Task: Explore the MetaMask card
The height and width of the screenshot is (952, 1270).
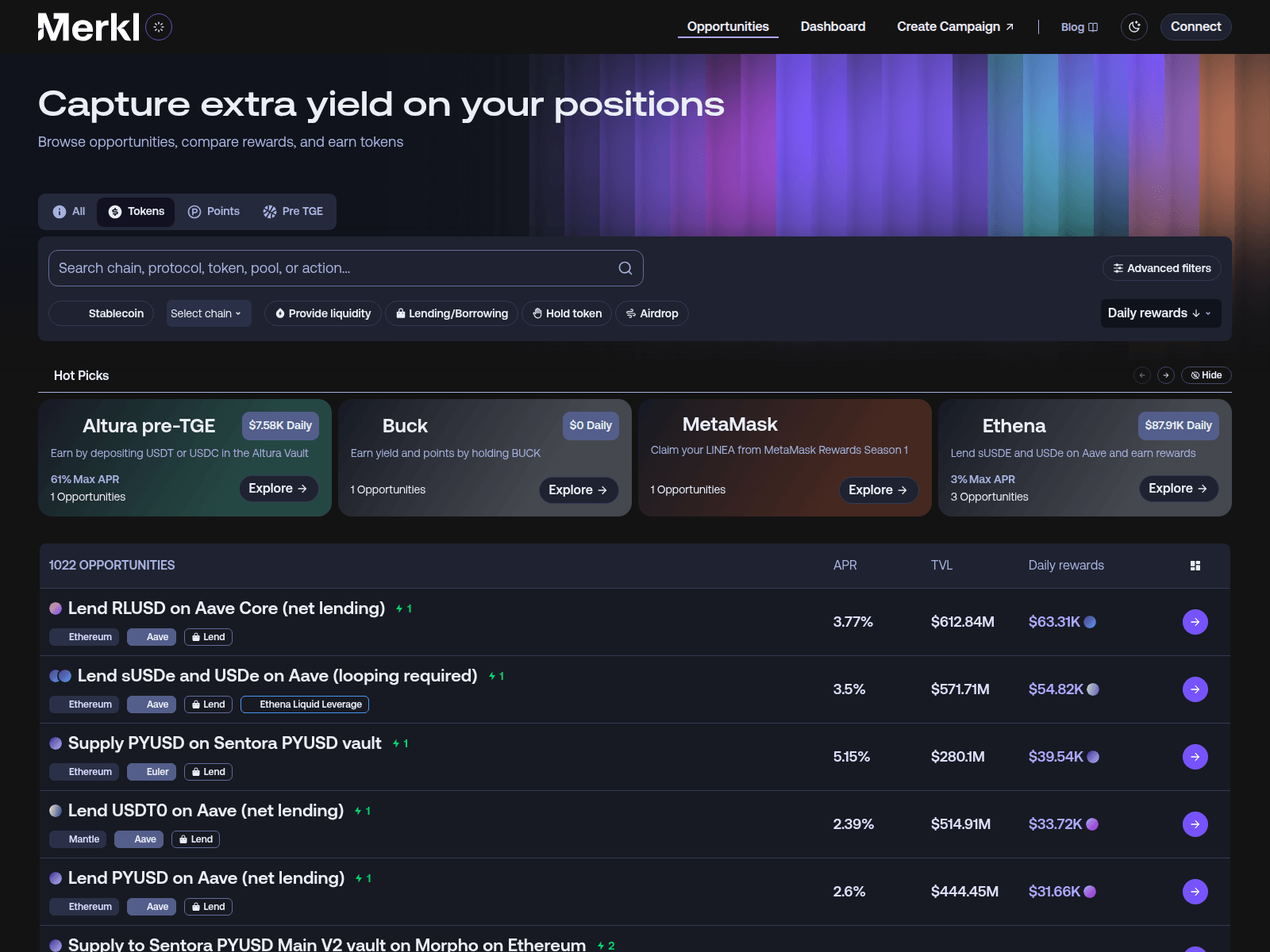Action: coord(879,490)
